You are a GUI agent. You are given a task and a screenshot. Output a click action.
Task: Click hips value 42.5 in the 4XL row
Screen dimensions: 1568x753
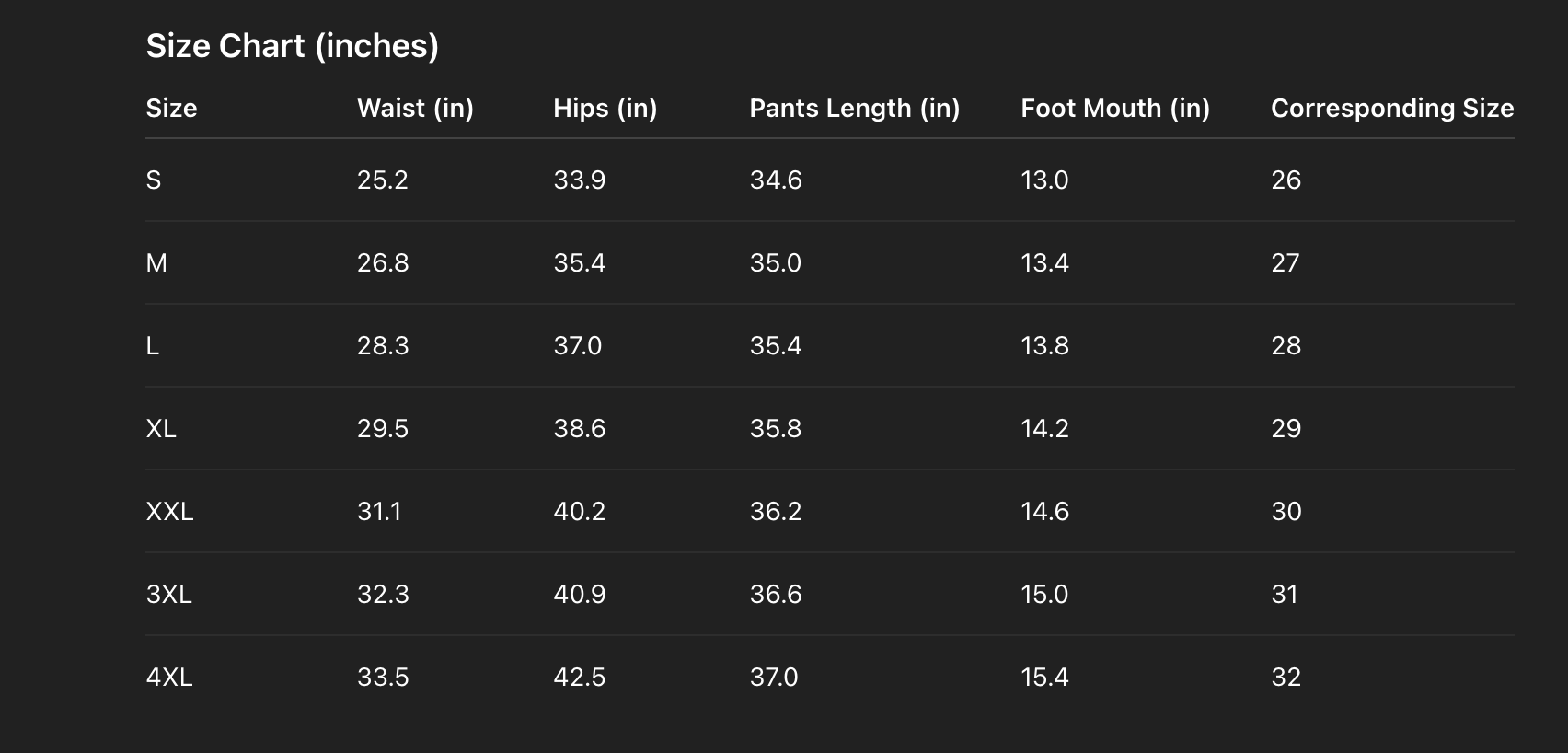coord(579,678)
